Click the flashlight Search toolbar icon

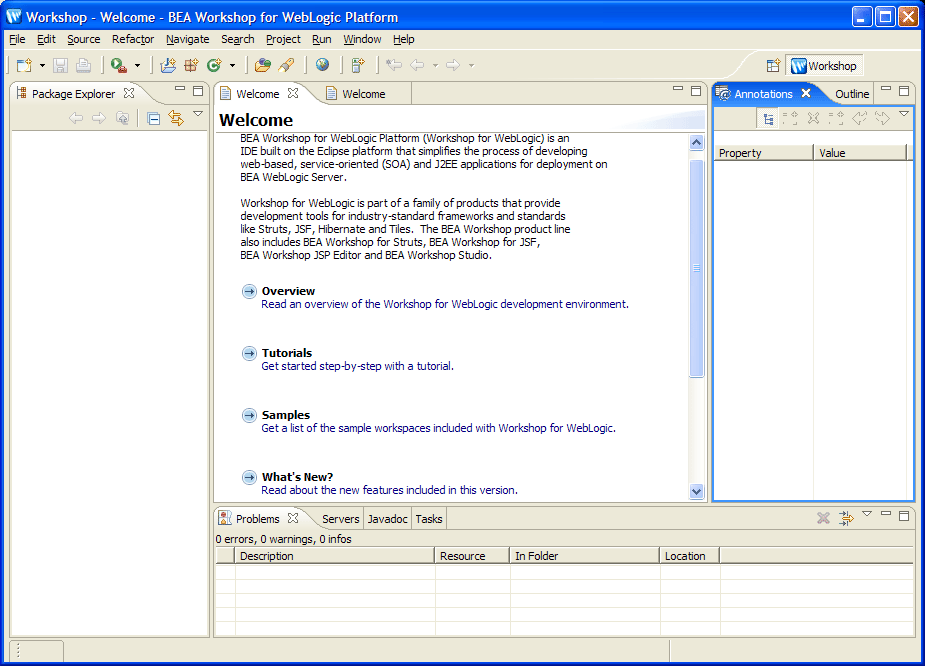point(286,65)
